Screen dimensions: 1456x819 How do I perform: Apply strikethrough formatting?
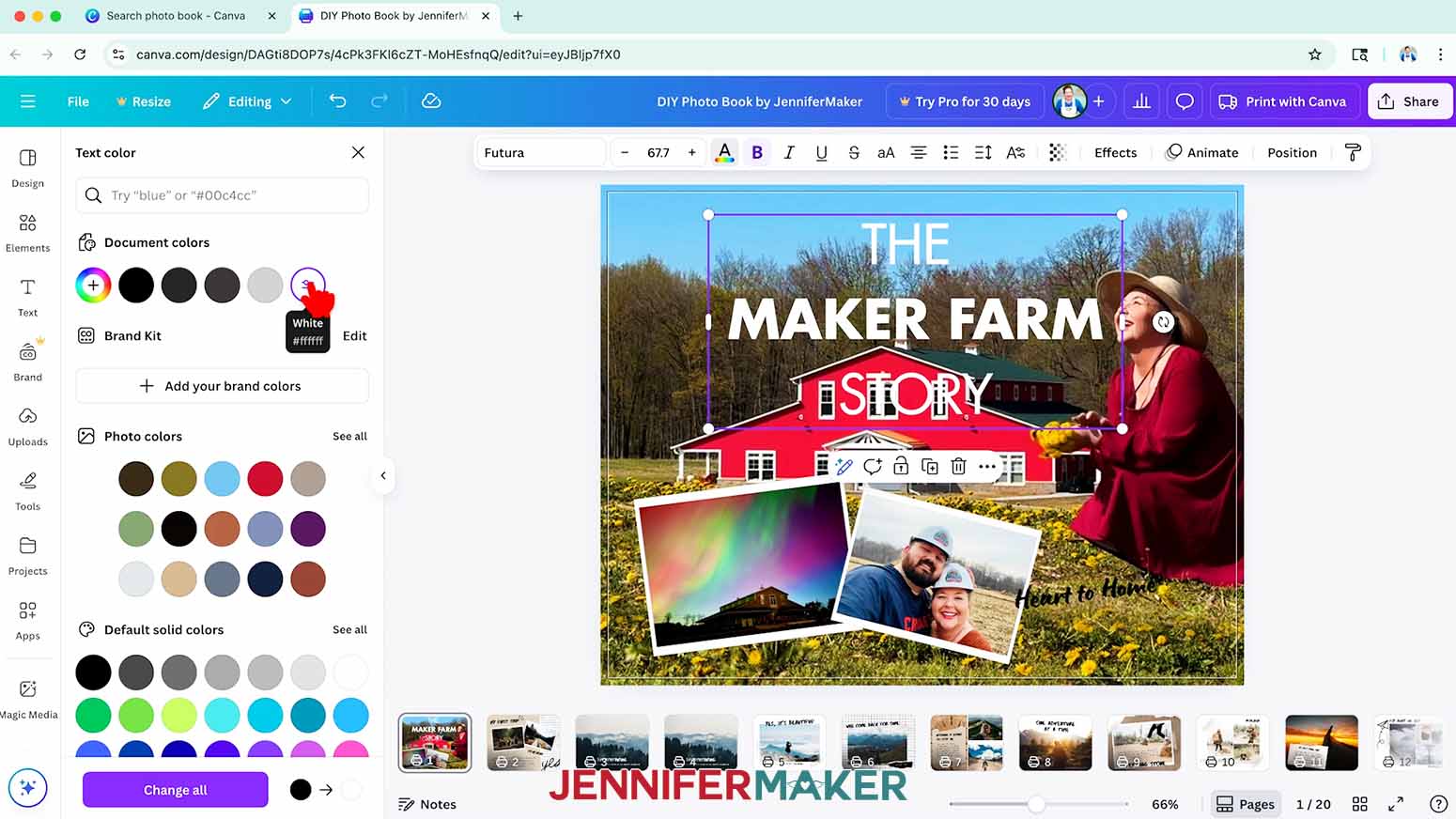[x=854, y=152]
